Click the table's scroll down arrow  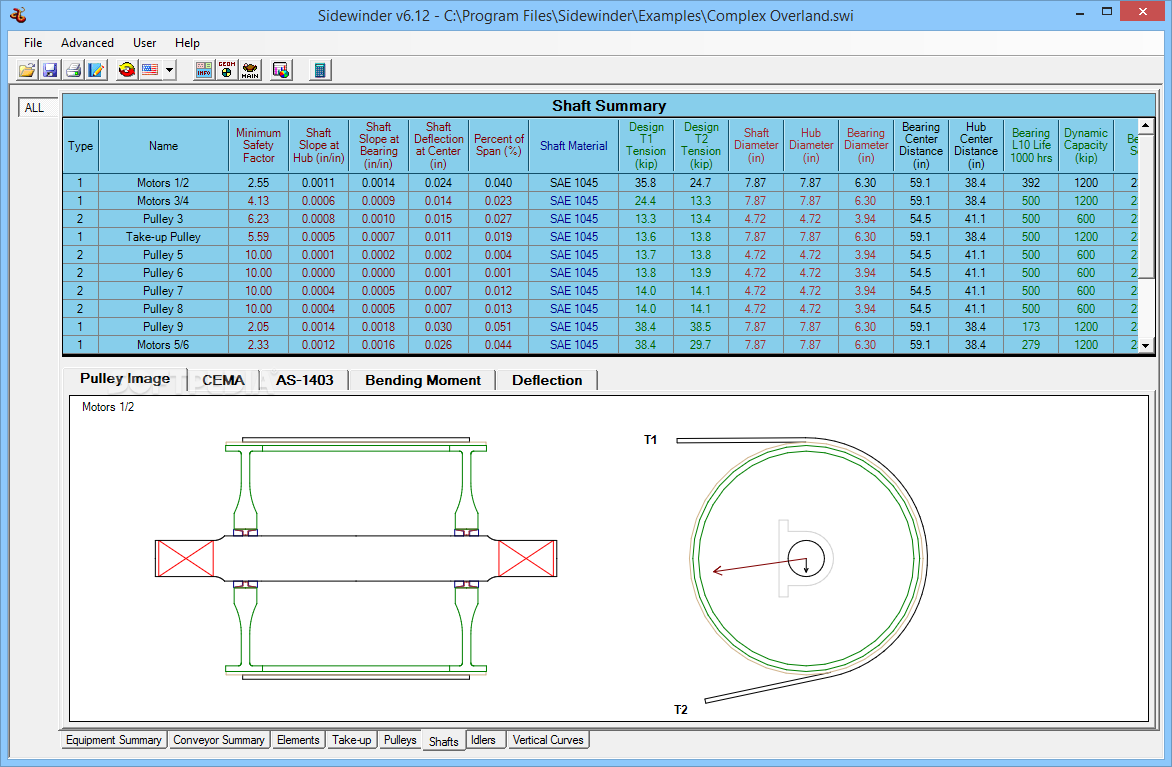pyautogui.click(x=1147, y=345)
